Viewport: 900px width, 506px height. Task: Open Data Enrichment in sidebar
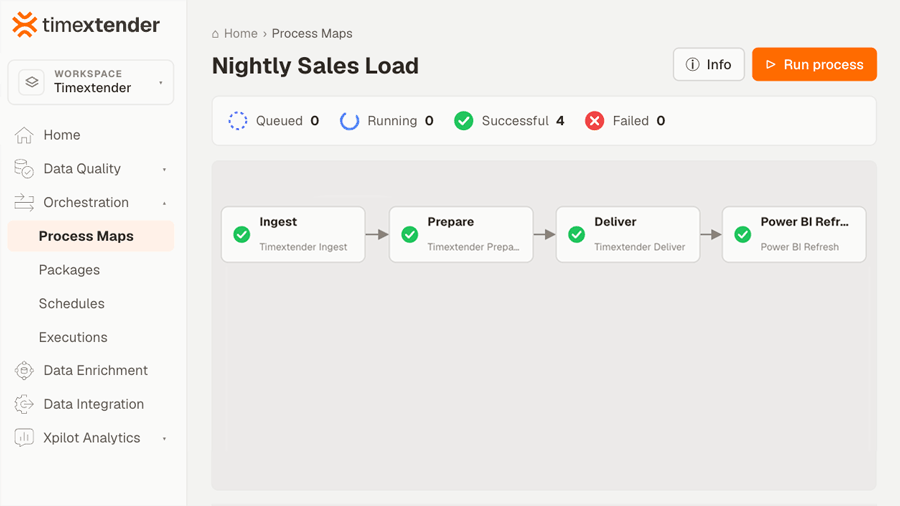click(x=96, y=371)
